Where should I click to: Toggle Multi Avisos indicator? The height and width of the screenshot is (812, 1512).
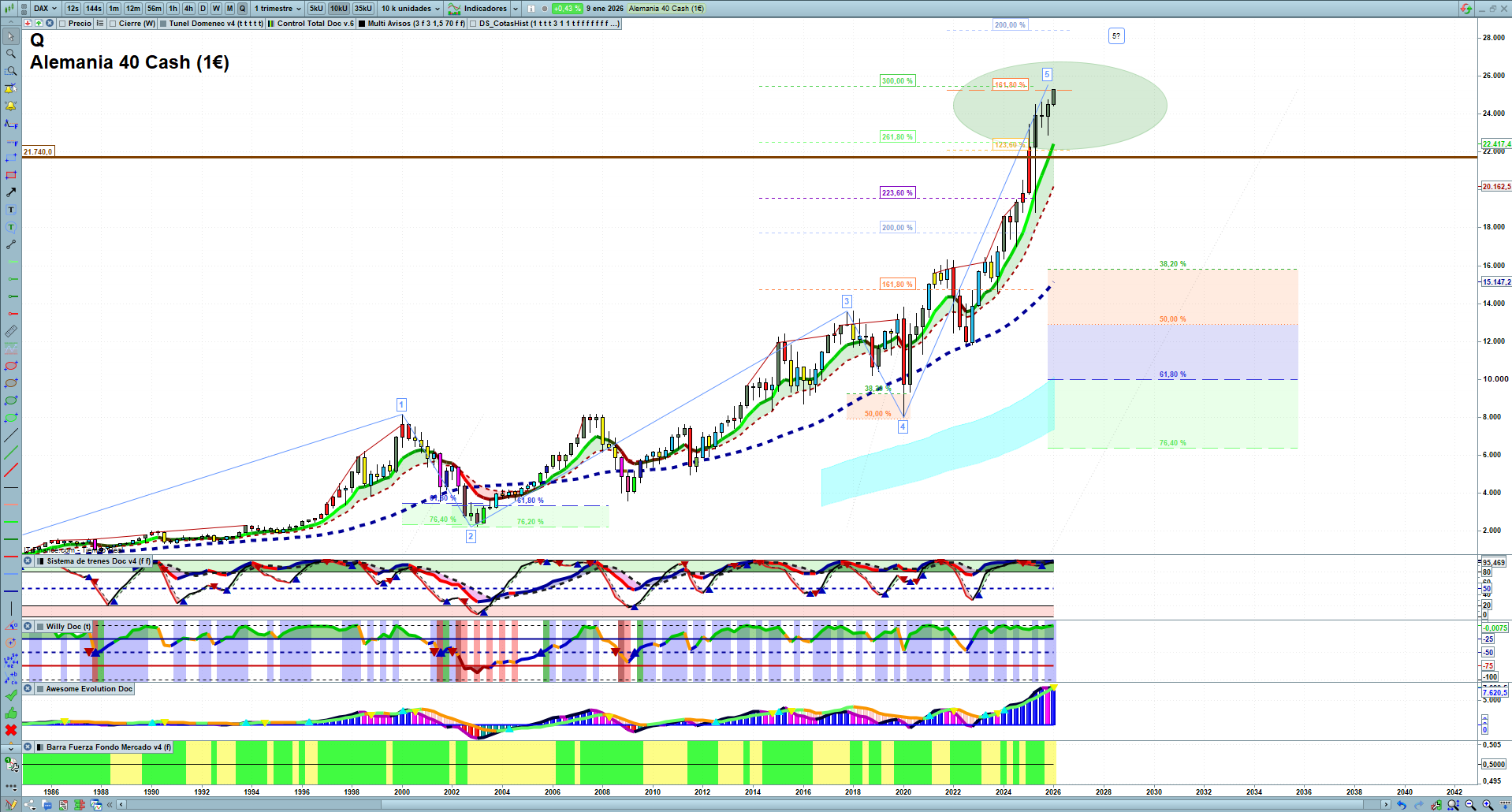pos(362,24)
